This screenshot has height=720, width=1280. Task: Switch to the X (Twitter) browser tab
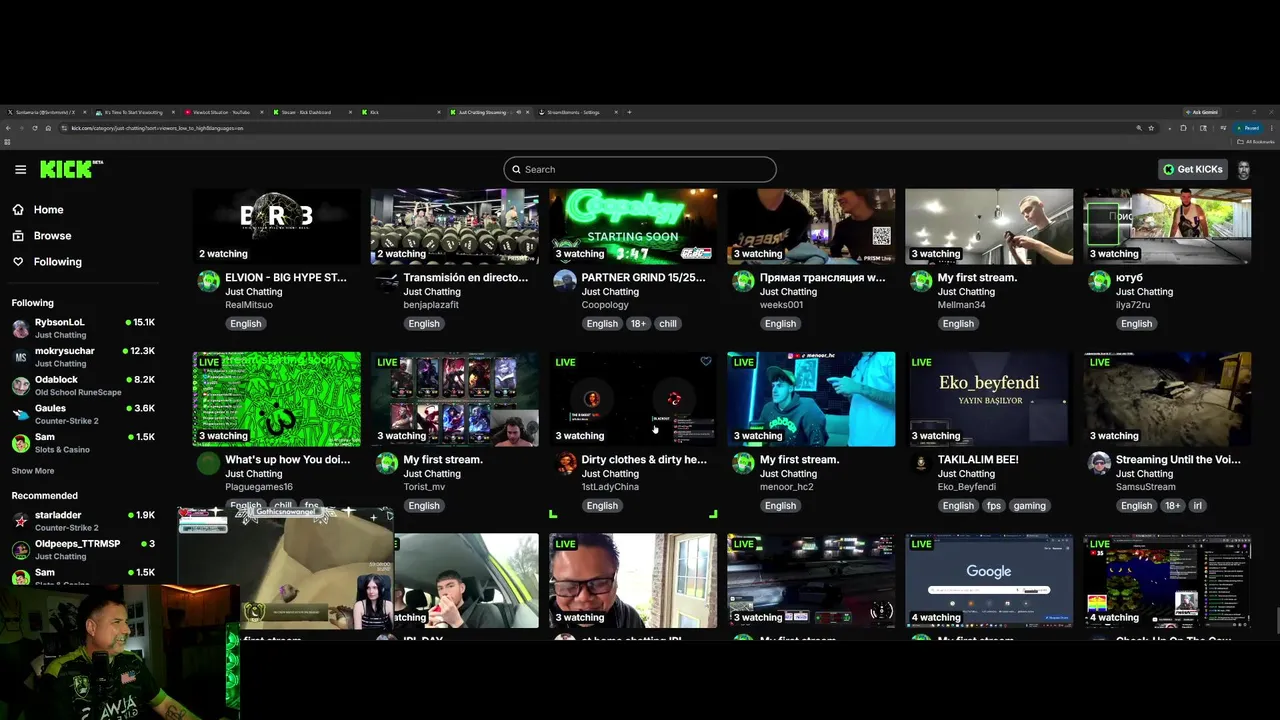click(45, 112)
